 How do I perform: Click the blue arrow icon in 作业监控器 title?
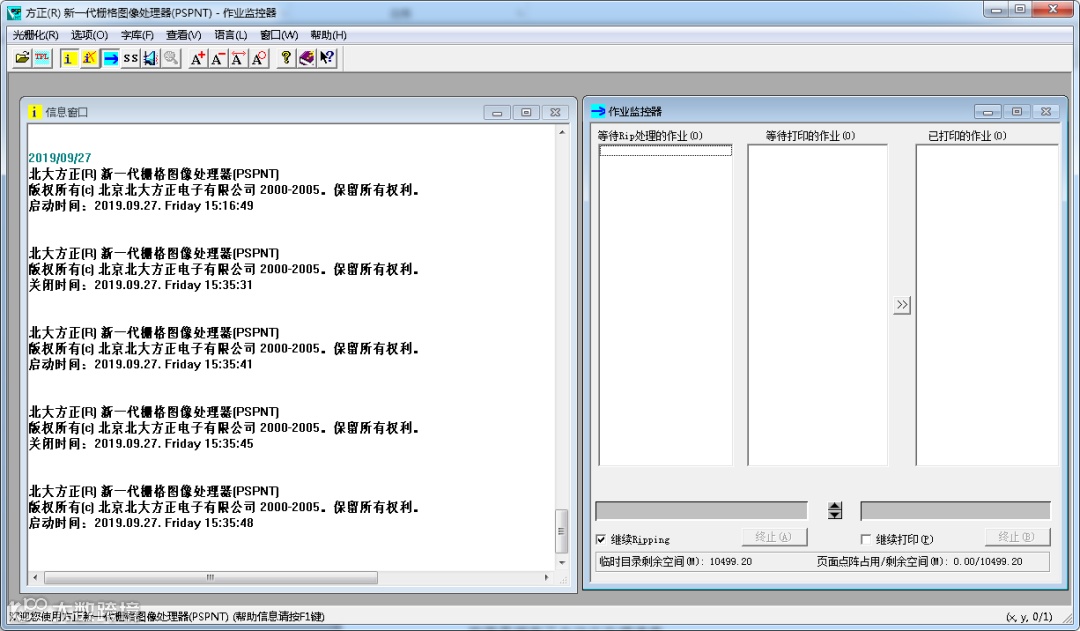(x=598, y=111)
